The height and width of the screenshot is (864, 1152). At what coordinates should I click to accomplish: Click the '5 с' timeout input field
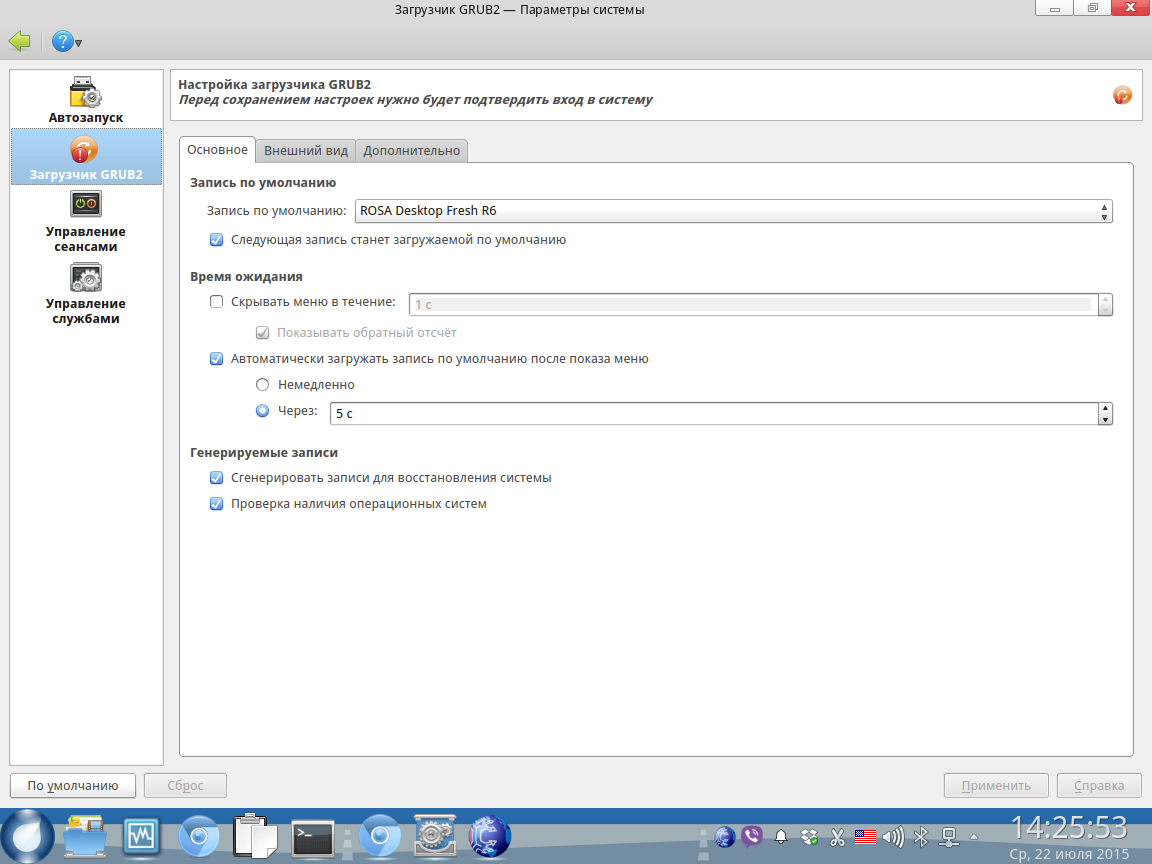(714, 414)
